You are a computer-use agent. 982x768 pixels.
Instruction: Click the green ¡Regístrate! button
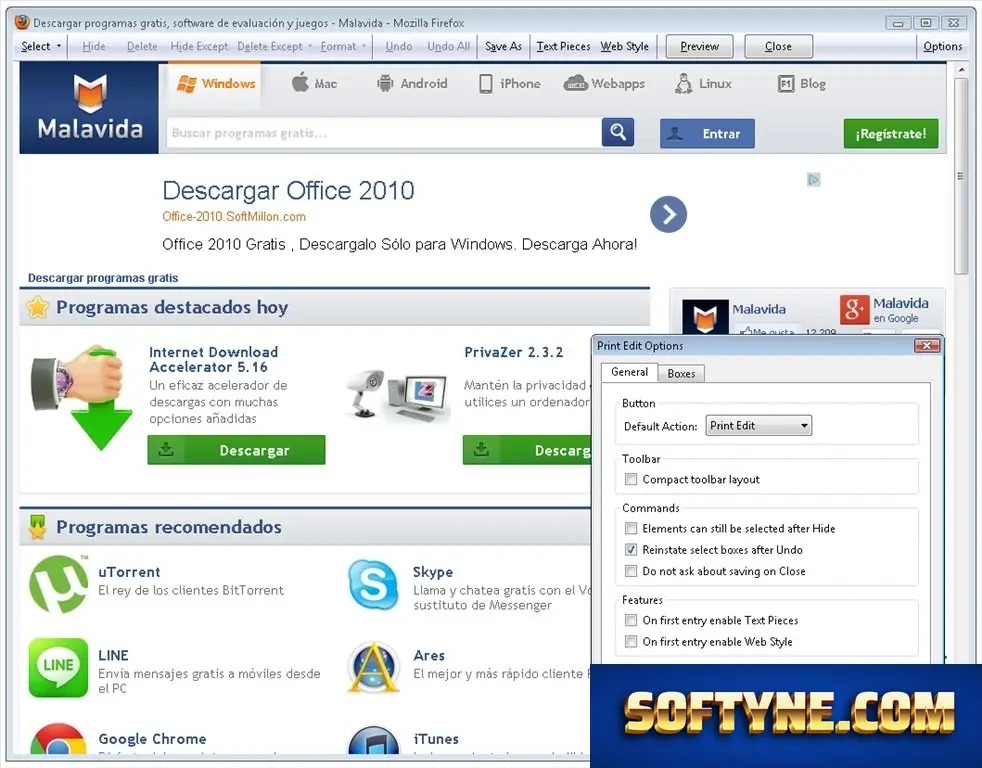click(891, 133)
